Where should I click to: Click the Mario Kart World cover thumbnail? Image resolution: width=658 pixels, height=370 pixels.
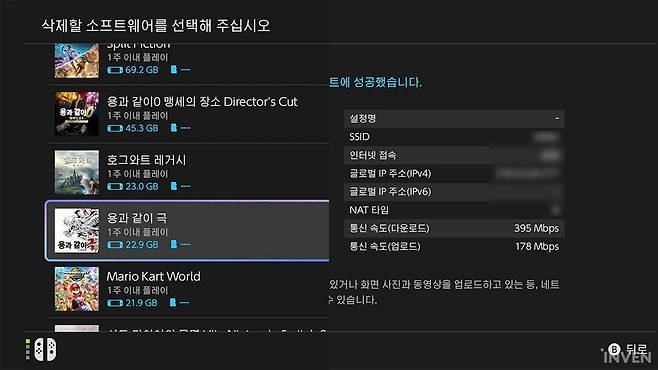click(77, 289)
